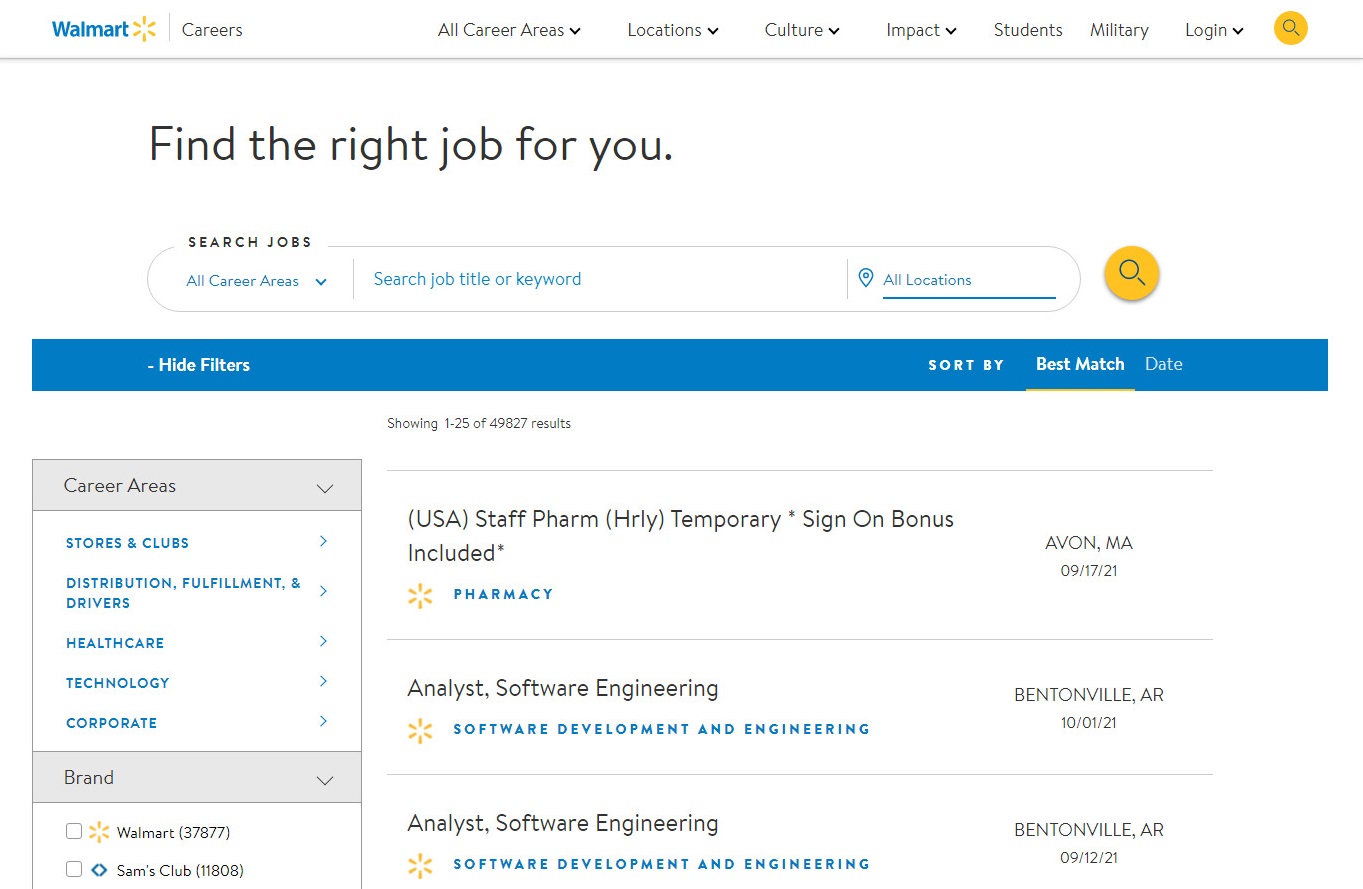This screenshot has height=889, width=1363.
Task: Click the location pin icon in search bar
Action: 866,278
